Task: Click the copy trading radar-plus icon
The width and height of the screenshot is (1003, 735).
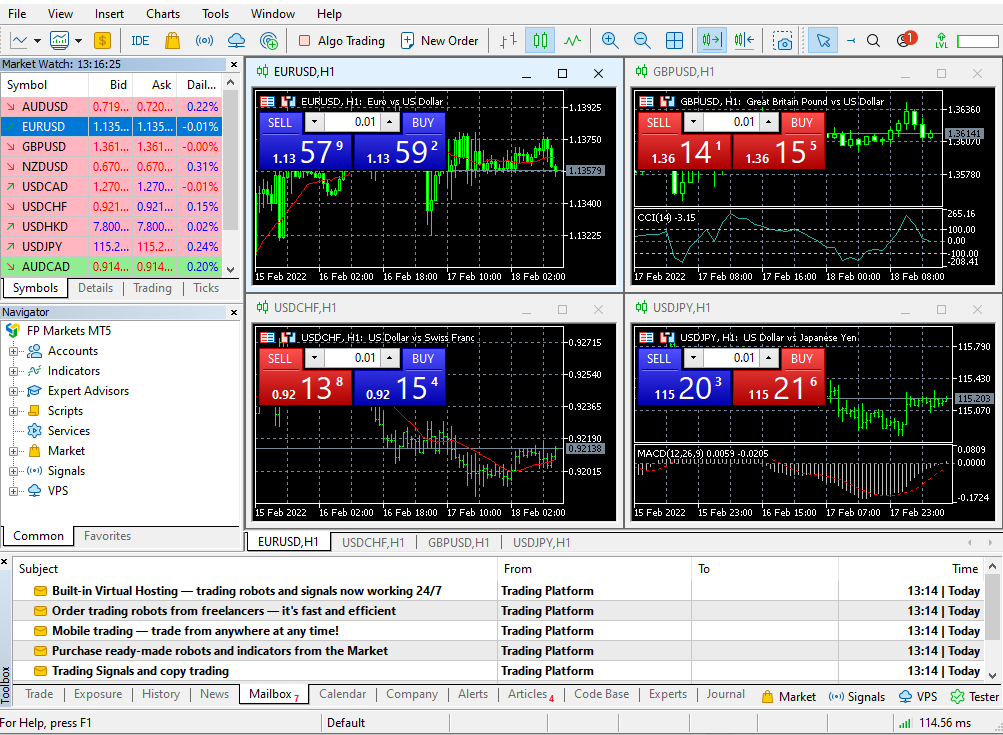Action: [x=269, y=41]
